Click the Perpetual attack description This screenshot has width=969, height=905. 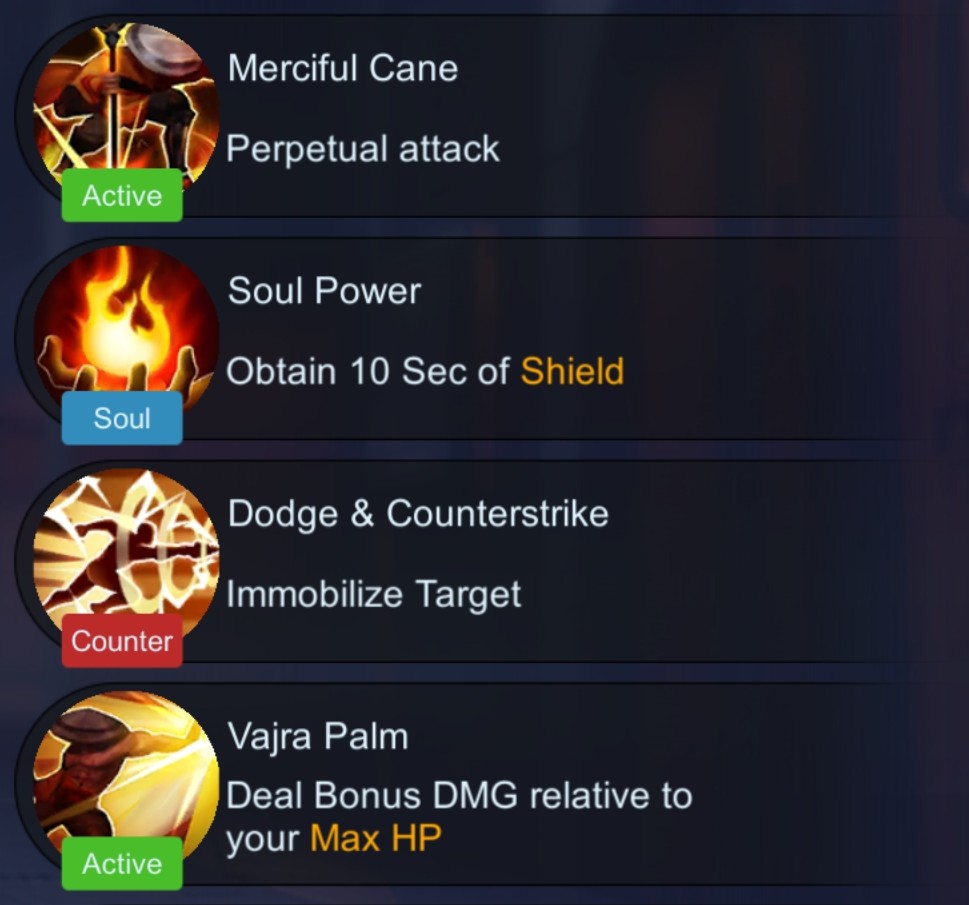click(363, 149)
